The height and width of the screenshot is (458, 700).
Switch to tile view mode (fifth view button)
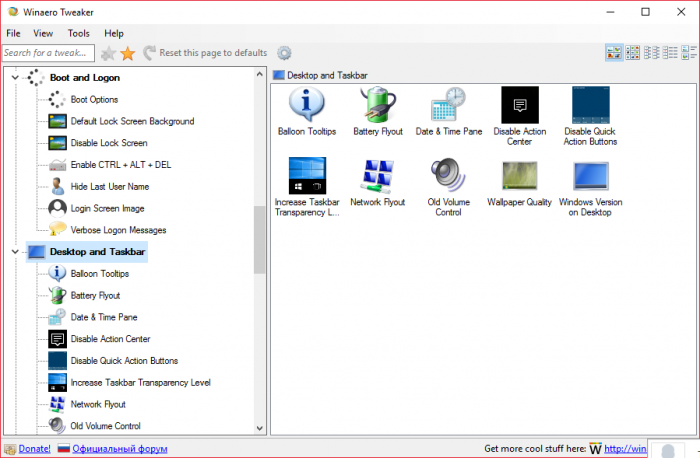point(689,53)
